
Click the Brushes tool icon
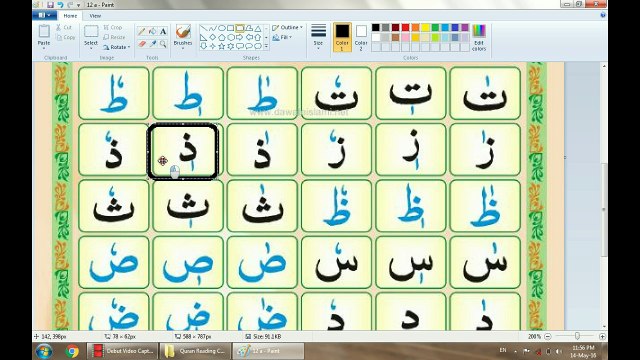point(183,31)
